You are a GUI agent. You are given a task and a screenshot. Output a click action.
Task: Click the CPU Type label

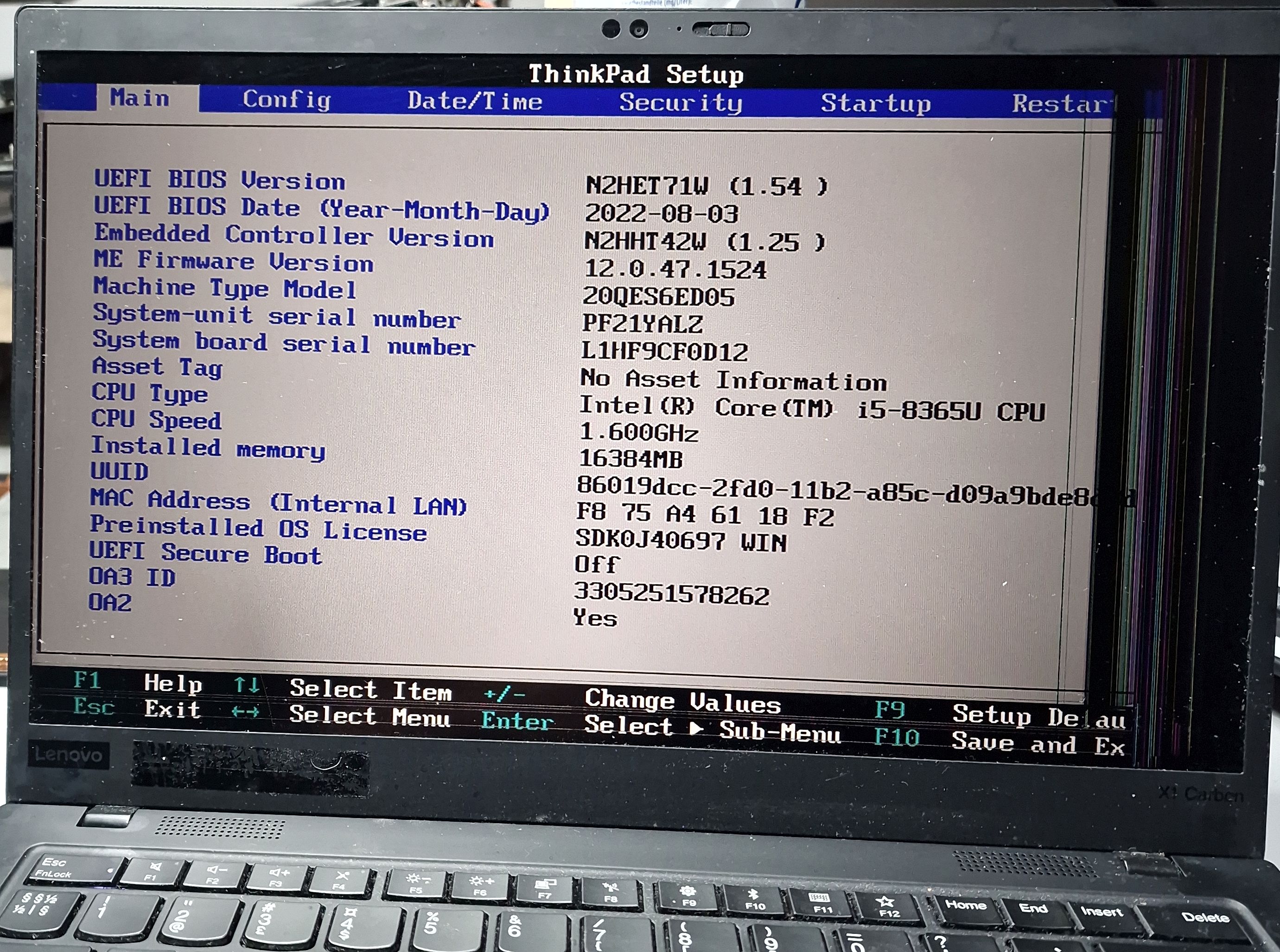[150, 393]
